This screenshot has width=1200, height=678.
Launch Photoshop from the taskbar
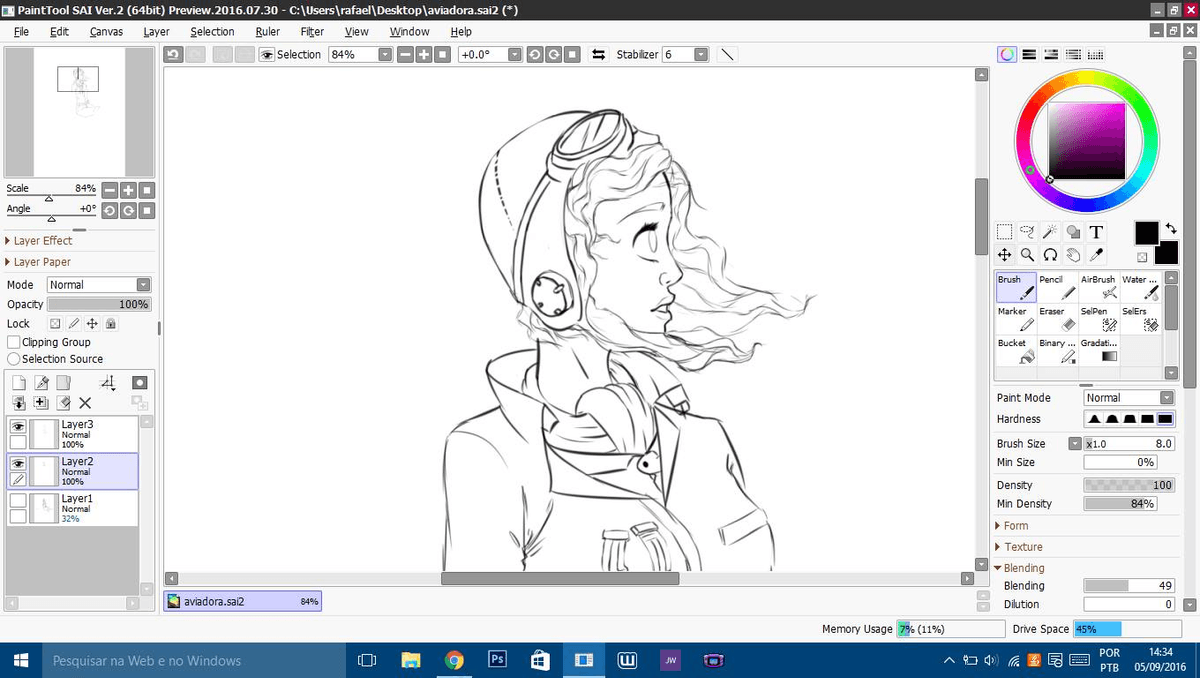pos(497,660)
